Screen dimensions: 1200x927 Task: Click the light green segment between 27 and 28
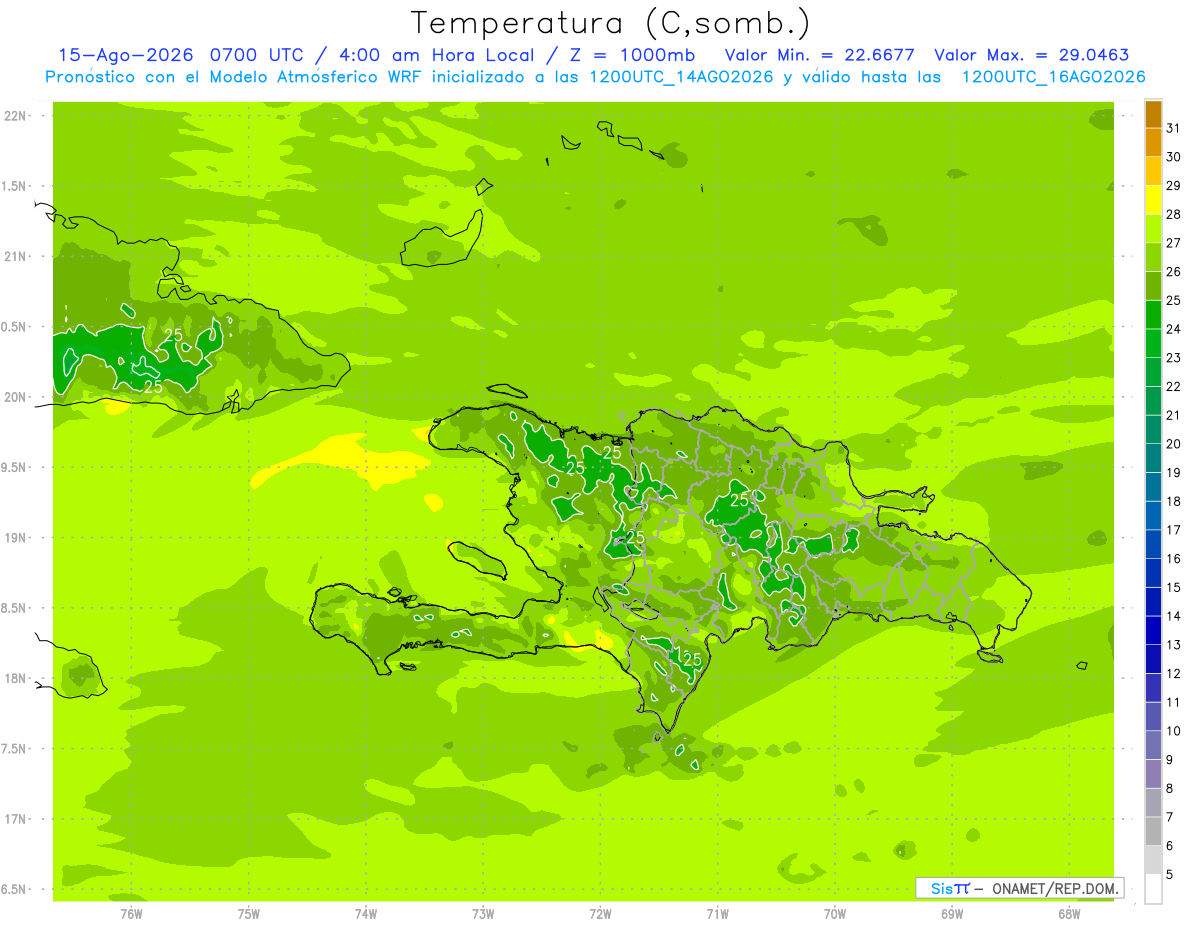coord(1153,229)
